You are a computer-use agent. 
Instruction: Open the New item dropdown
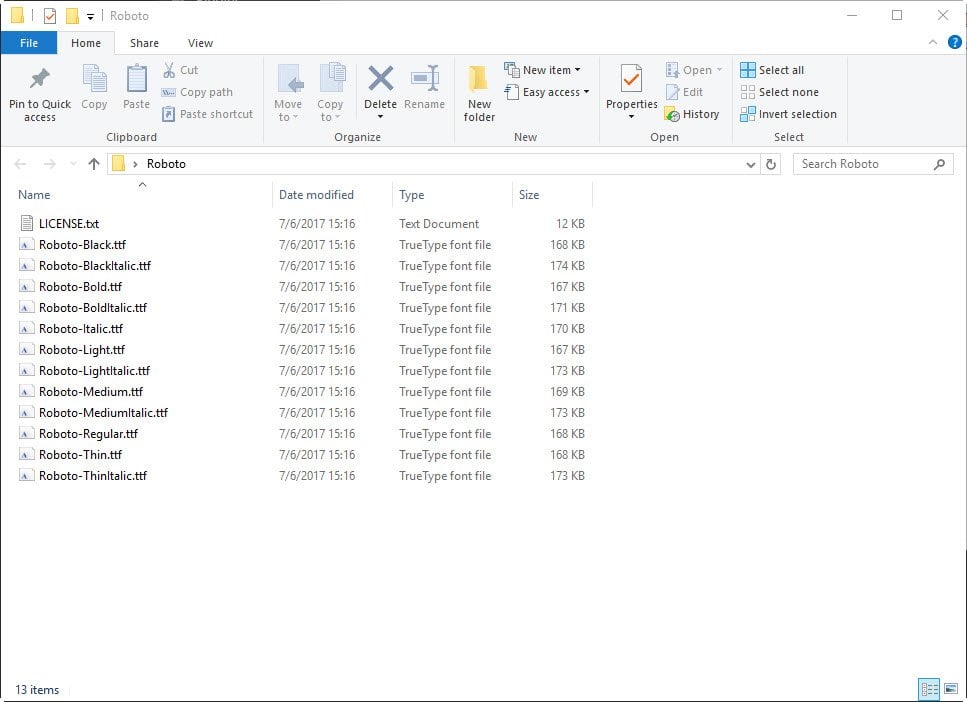546,69
